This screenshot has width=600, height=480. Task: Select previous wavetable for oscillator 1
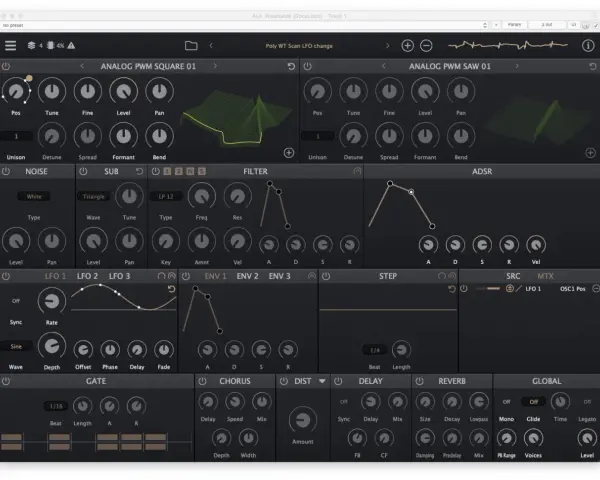(x=82, y=66)
